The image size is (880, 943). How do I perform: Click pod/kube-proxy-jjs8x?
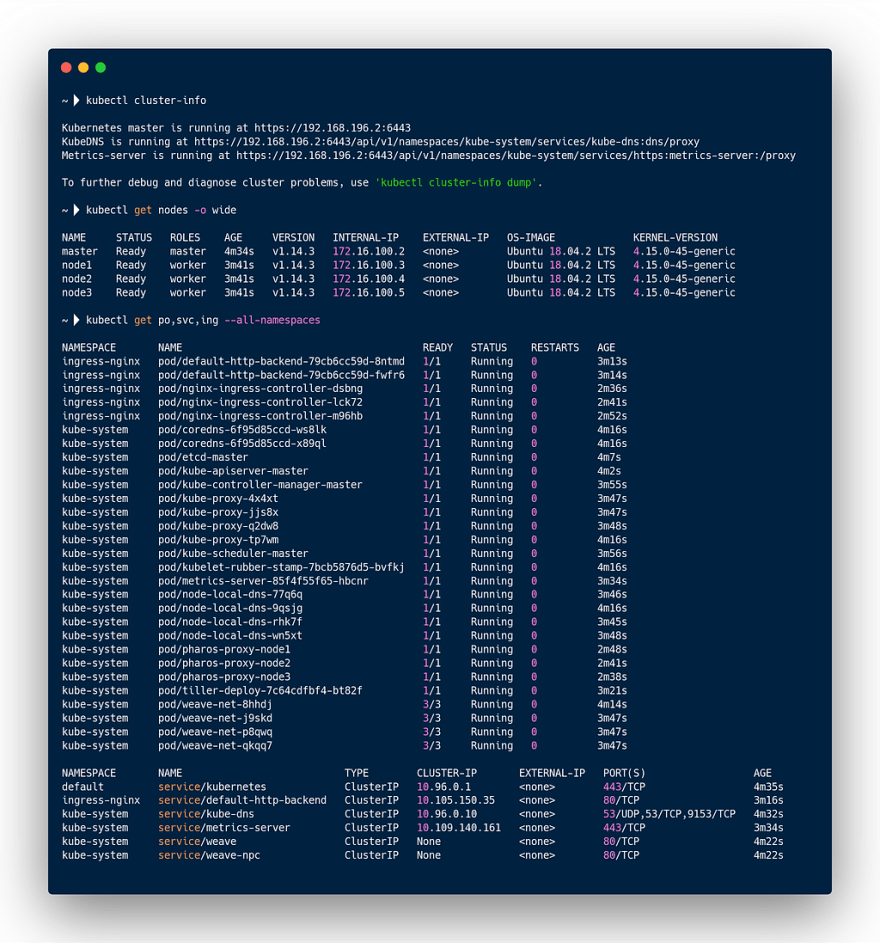(x=218, y=512)
